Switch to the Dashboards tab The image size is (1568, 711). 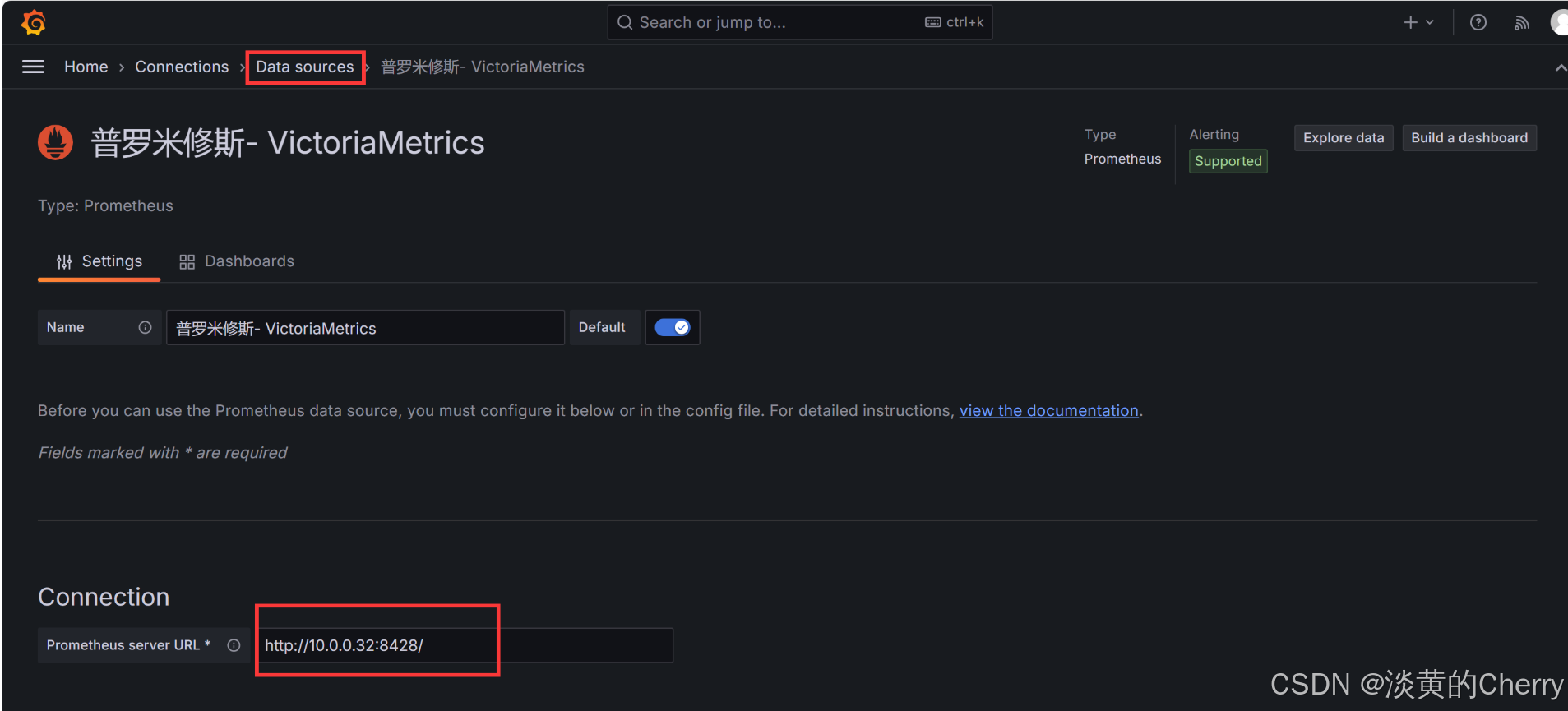(x=237, y=261)
